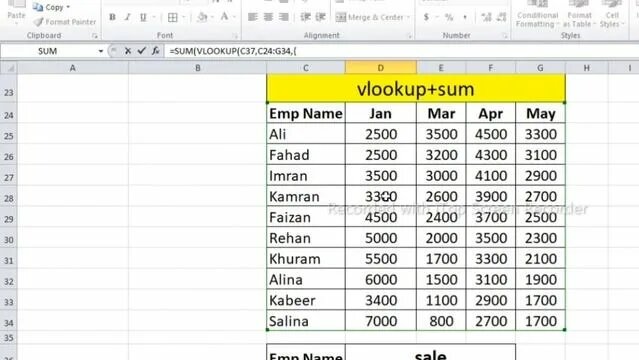Select Khuram's May value 2100
This screenshot has width=639, height=360.
coord(540,258)
